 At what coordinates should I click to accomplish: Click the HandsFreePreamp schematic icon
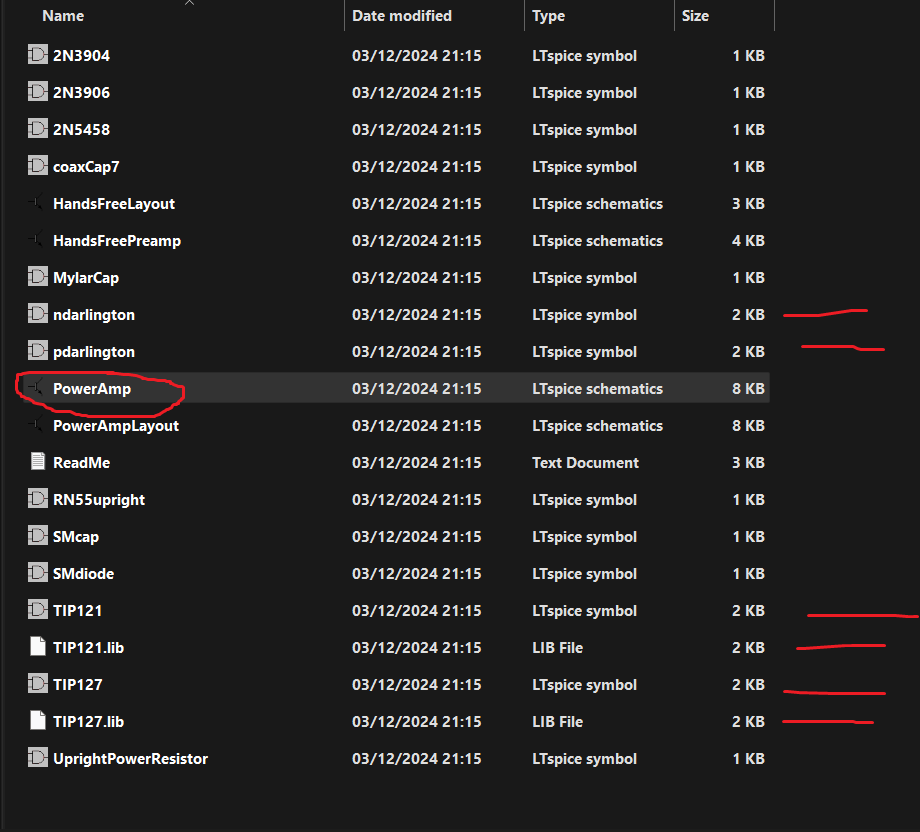click(36, 240)
